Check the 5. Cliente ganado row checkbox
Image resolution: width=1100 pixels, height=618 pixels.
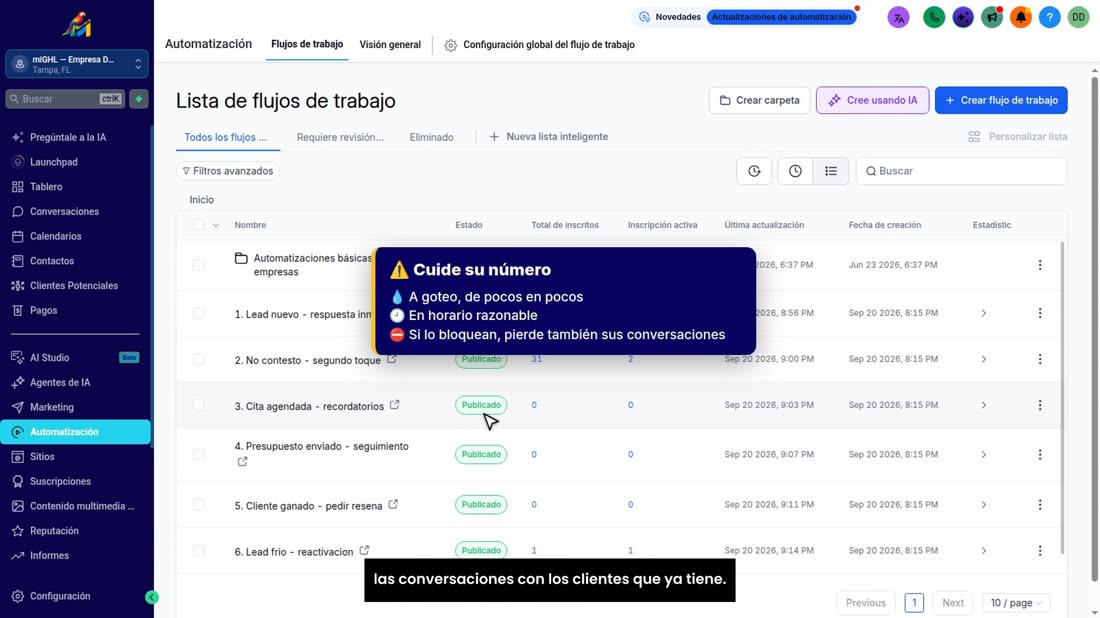(199, 504)
